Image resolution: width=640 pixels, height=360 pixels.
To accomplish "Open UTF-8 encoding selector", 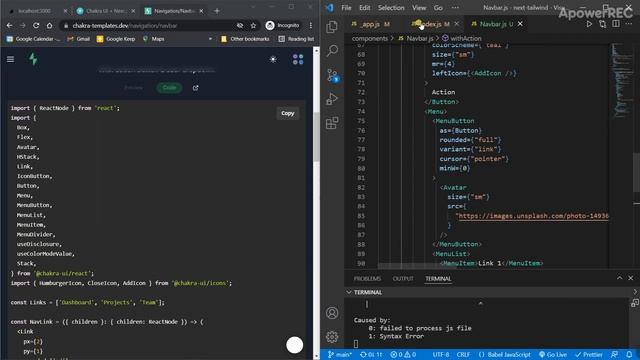I will (441, 354).
